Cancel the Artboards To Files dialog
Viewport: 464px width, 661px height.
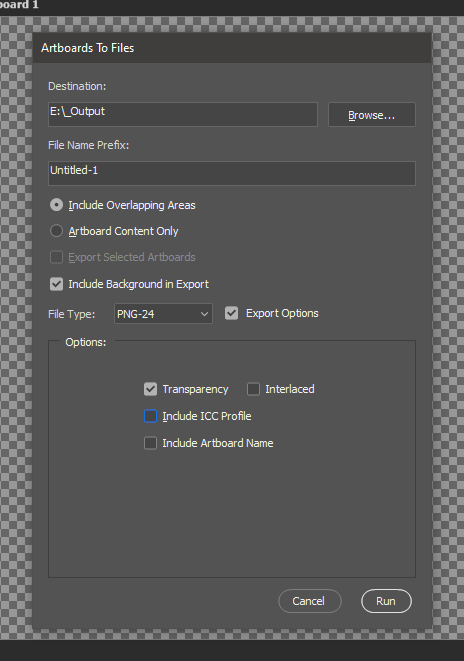309,601
